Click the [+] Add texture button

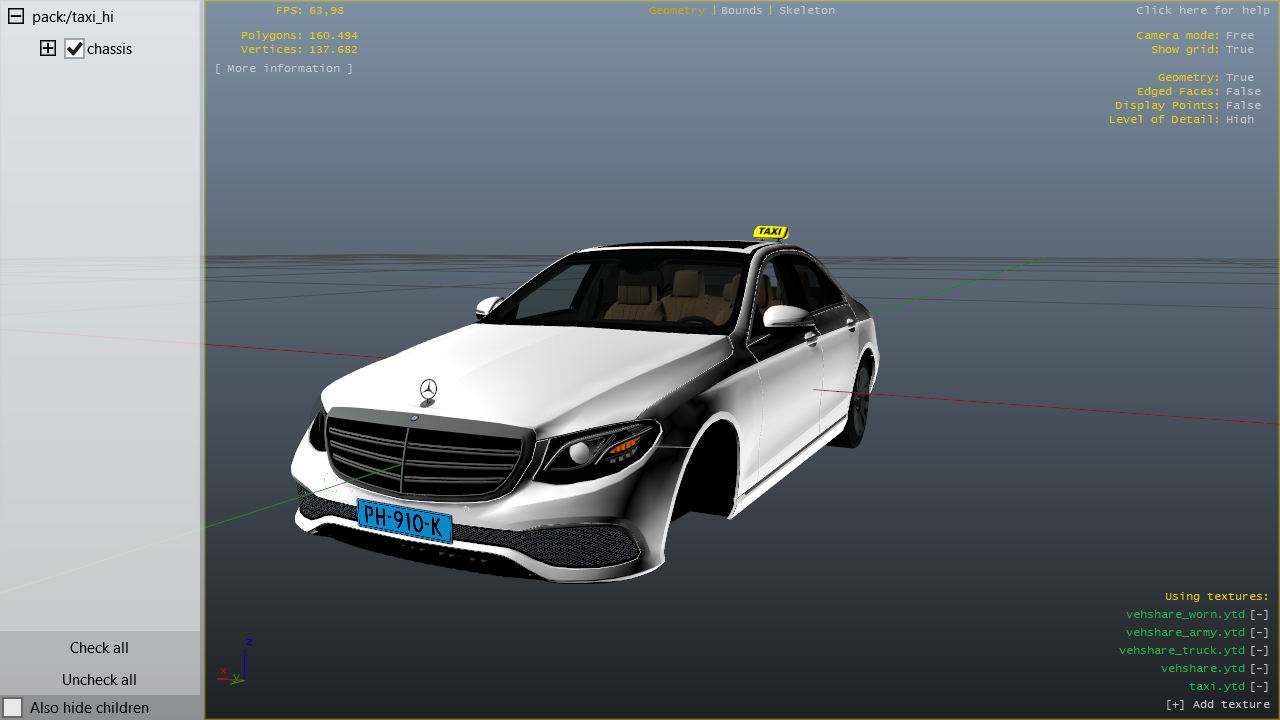1217,704
